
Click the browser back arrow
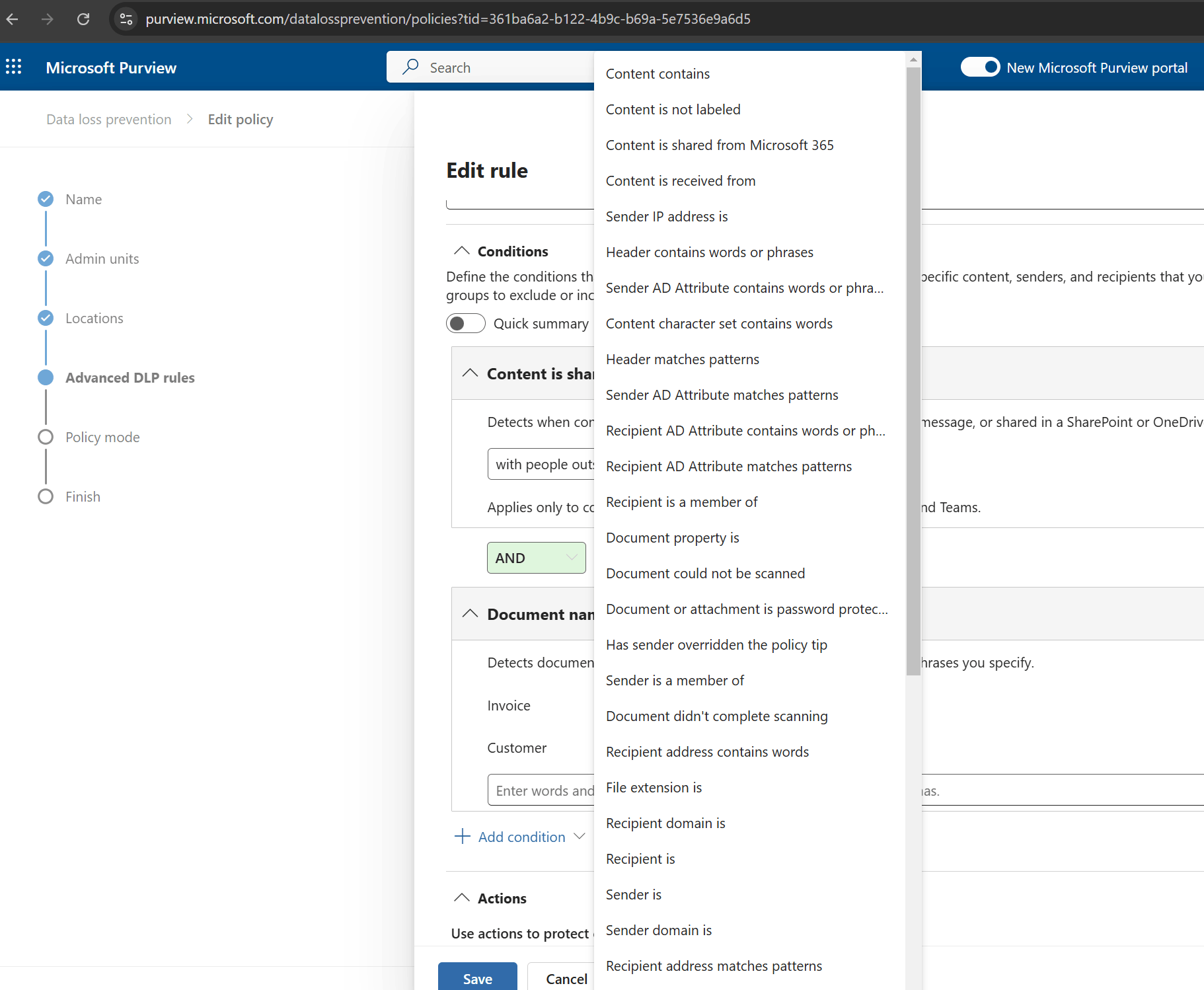[13, 19]
